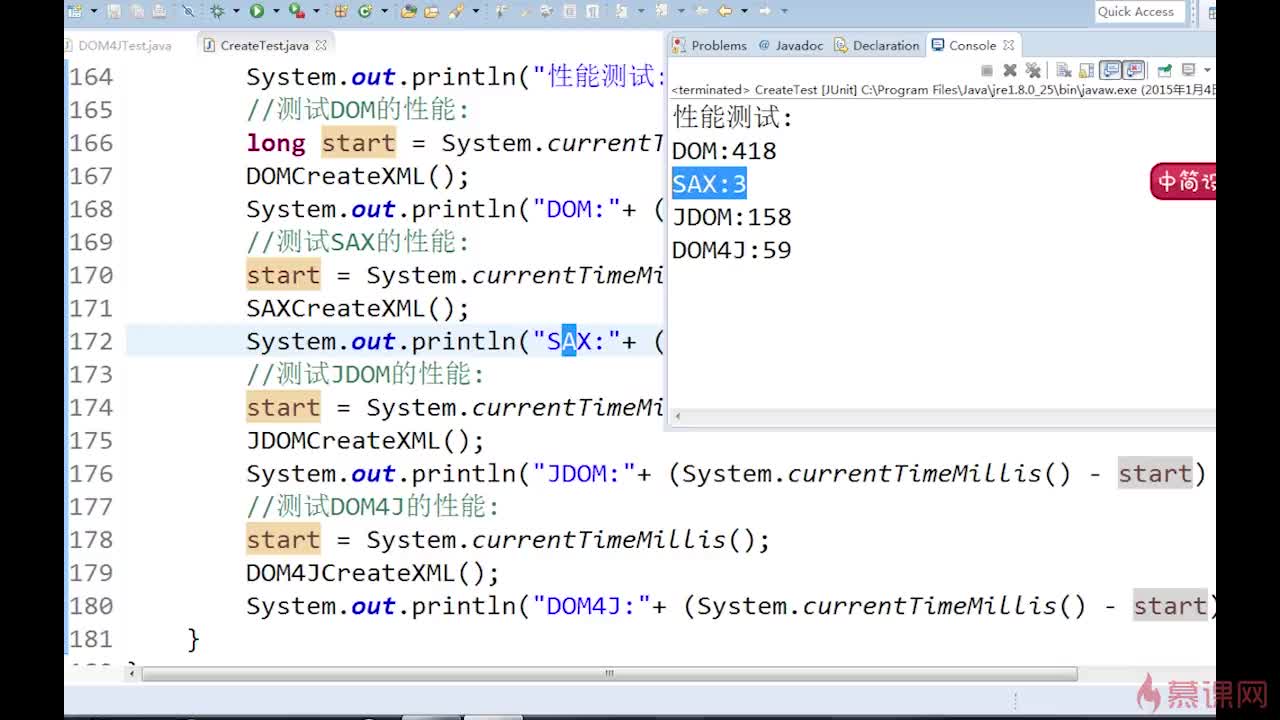
Task: Open the Display Selected Console dropdown
Action: click(x=1206, y=70)
